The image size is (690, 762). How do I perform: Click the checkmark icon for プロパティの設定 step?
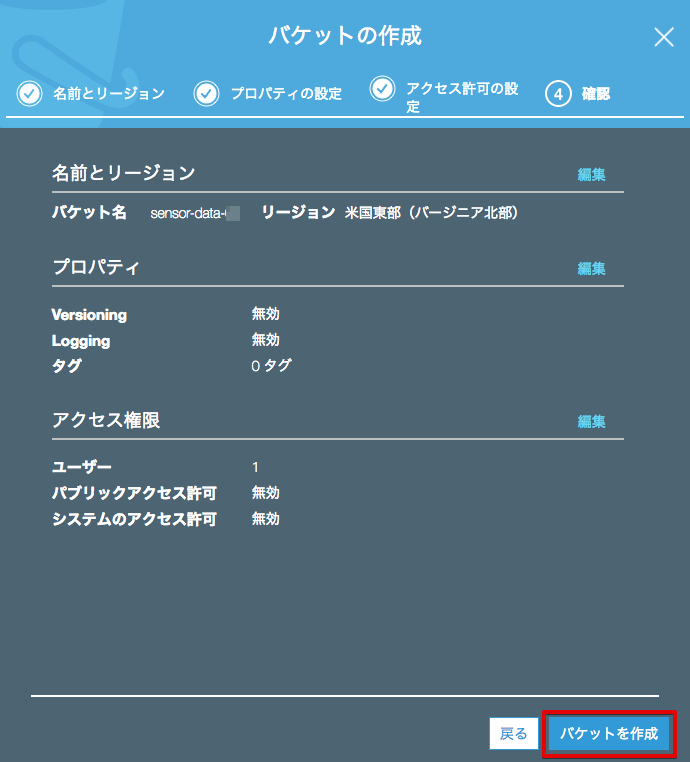click(x=207, y=93)
